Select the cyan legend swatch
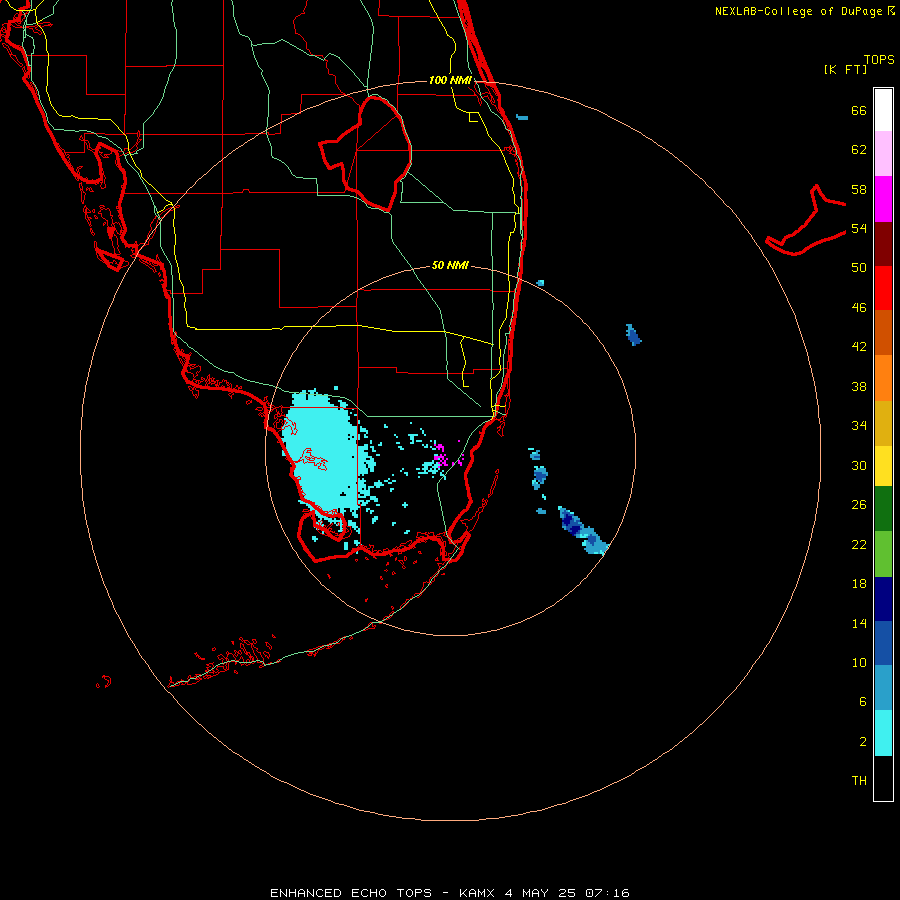 (x=883, y=733)
